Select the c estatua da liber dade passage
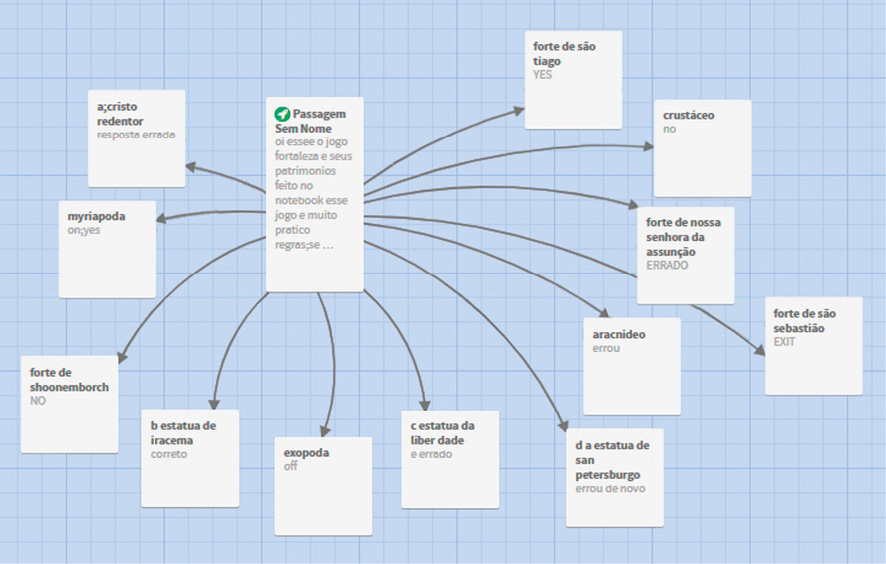Screen dimensions: 886x564 pyautogui.click(x=450, y=459)
